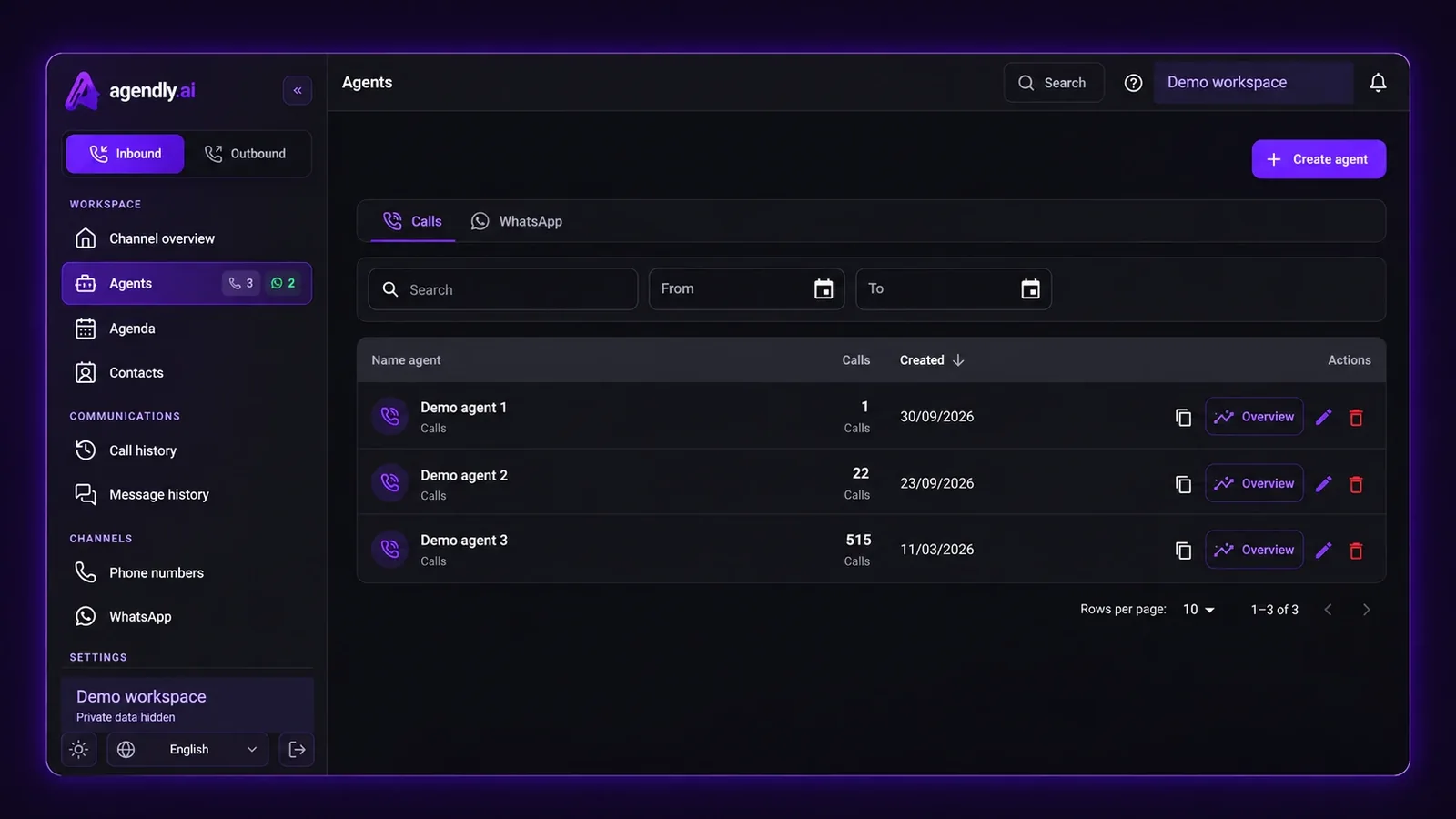Screen dimensions: 1456x819
Task: Open the Demo workspace selector in header
Action: click(x=1253, y=83)
